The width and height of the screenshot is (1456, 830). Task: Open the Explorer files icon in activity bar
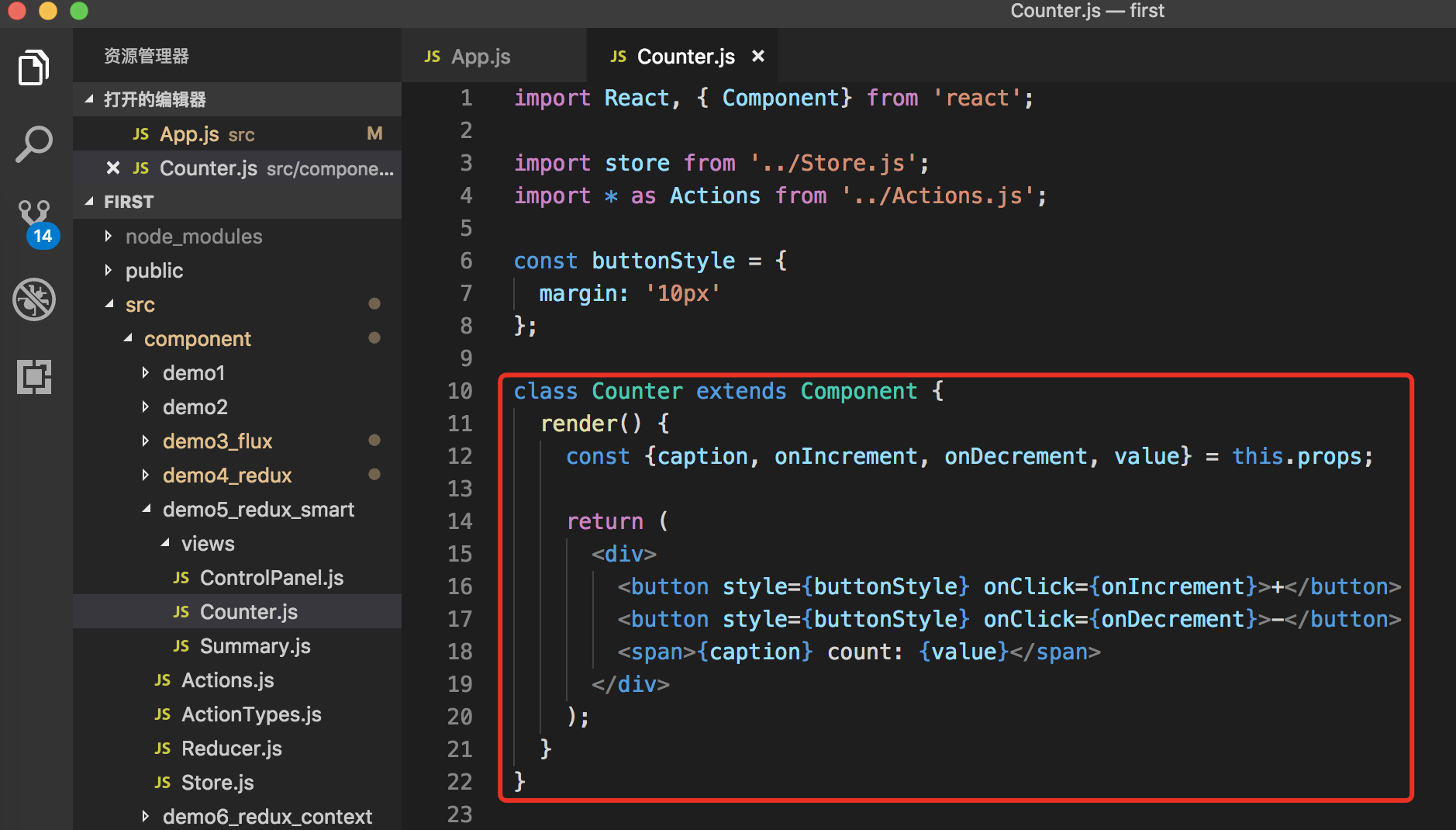[x=34, y=68]
